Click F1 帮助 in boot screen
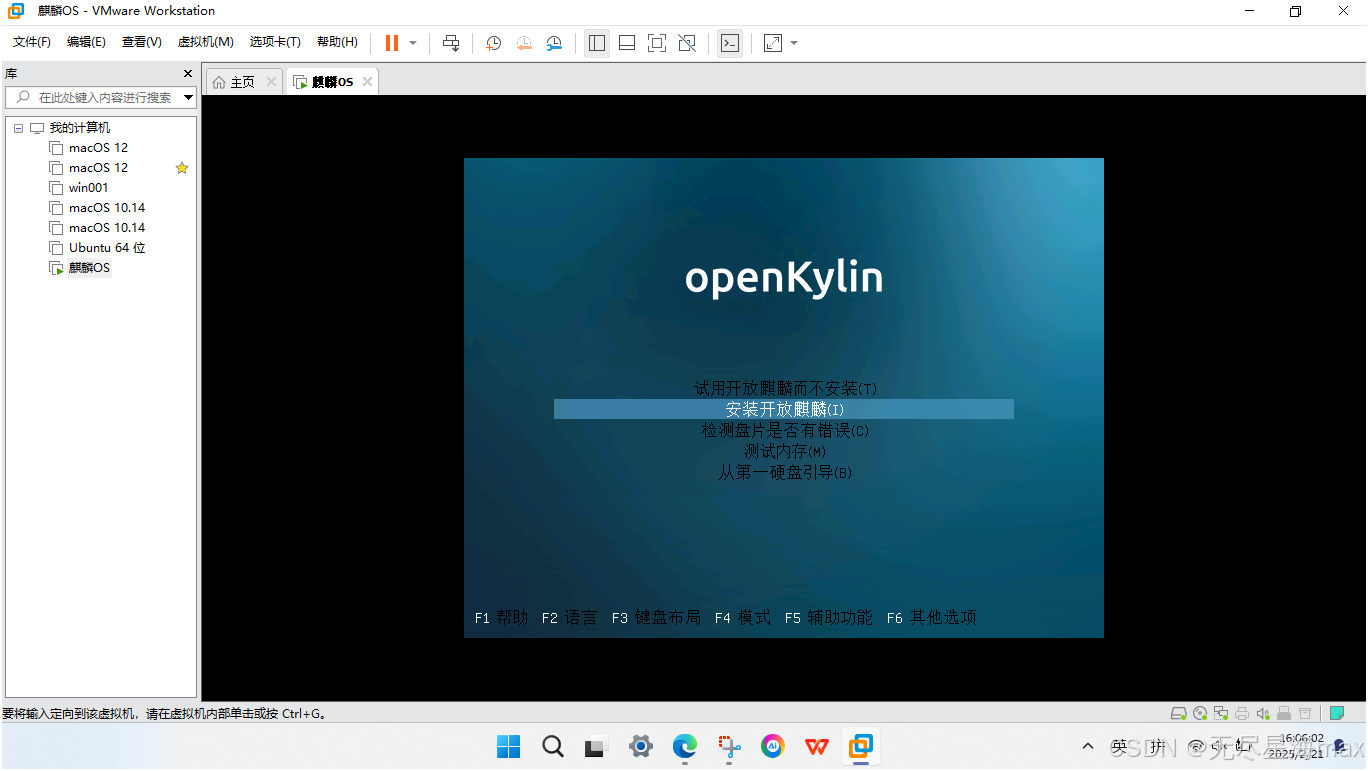This screenshot has width=1368, height=771. (x=501, y=618)
